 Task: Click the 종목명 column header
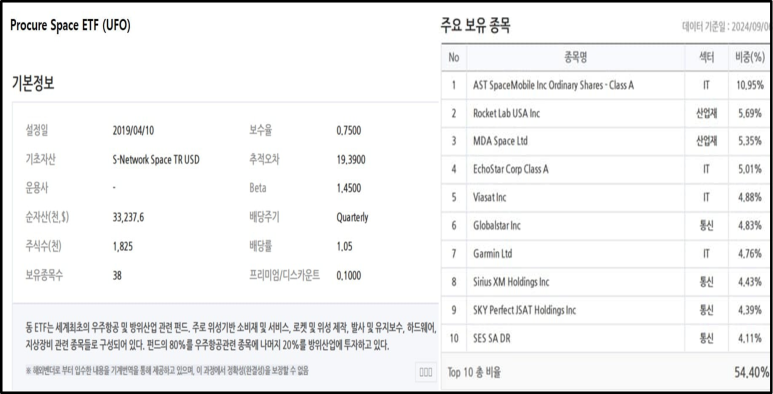pos(575,58)
